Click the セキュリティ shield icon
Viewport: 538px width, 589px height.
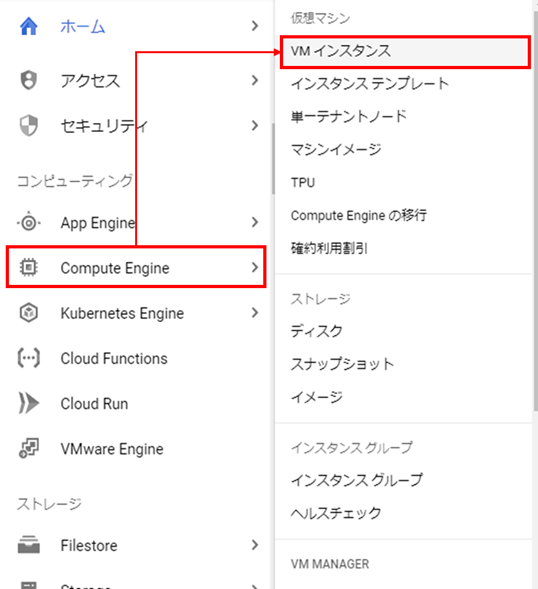[x=29, y=125]
